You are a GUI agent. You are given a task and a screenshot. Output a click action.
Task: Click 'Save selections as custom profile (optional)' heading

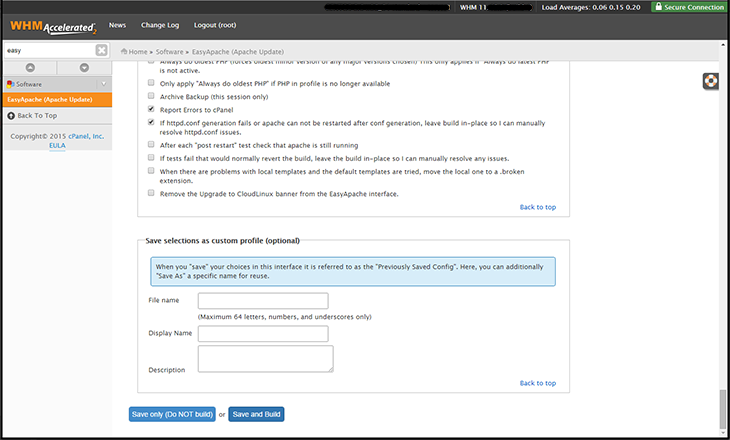223,241
